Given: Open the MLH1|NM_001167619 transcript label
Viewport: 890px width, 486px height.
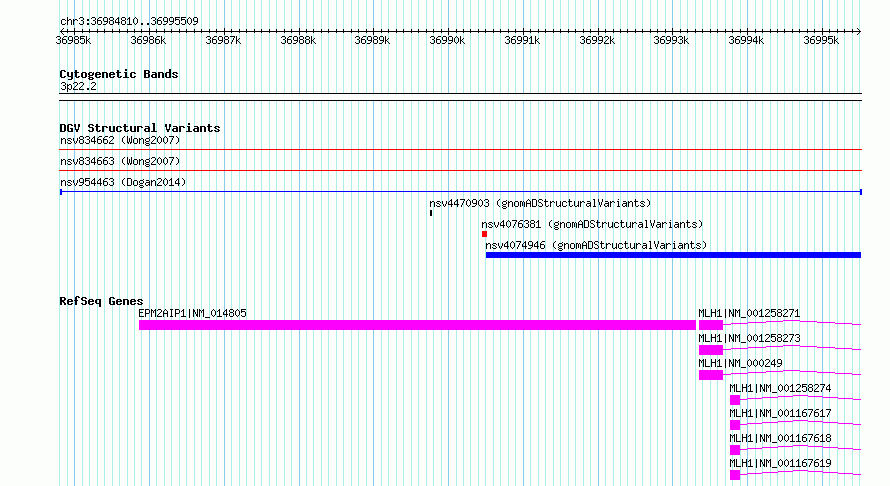Looking at the screenshot, I should pos(780,463).
